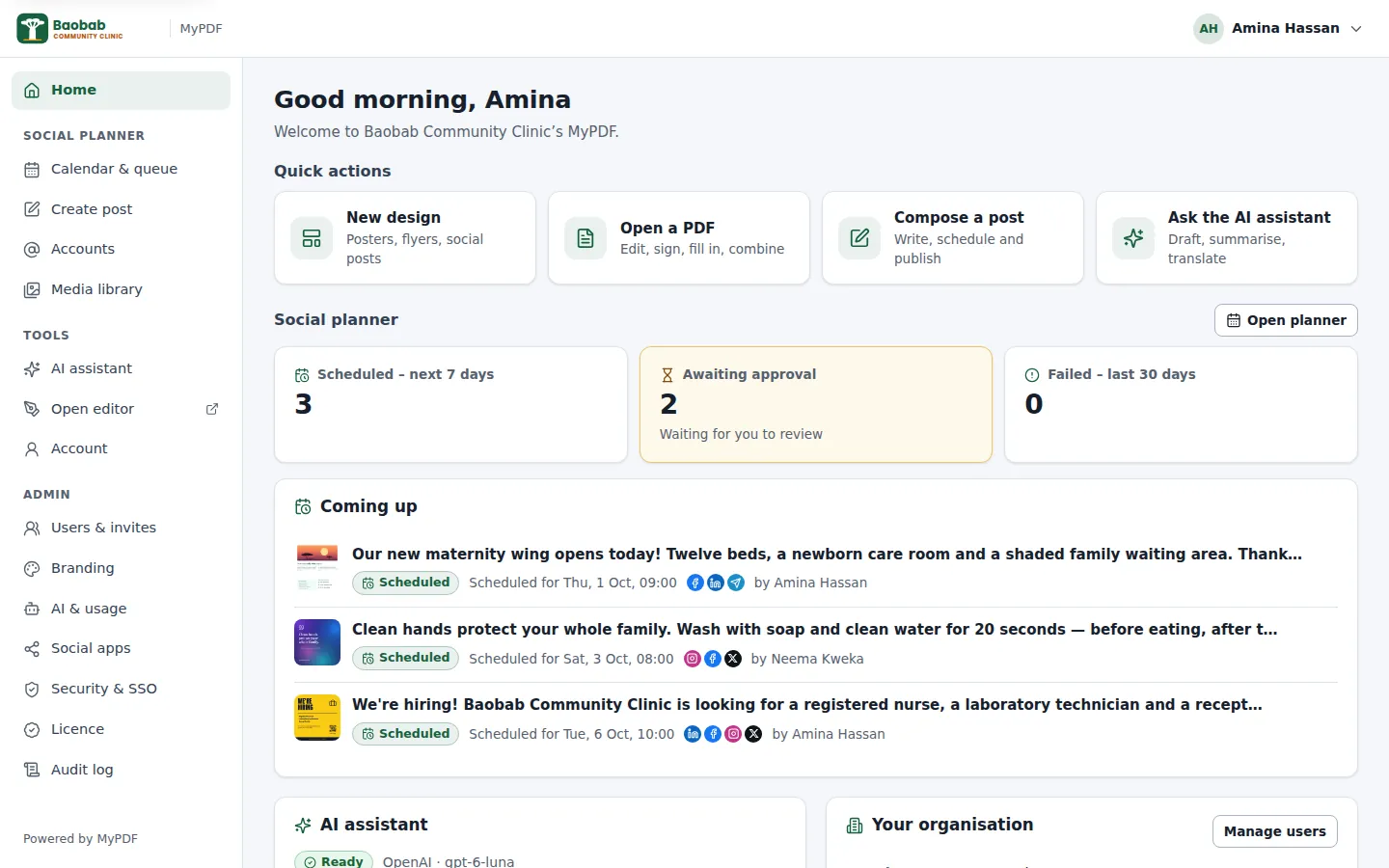Go to Home in the sidebar

(121, 91)
